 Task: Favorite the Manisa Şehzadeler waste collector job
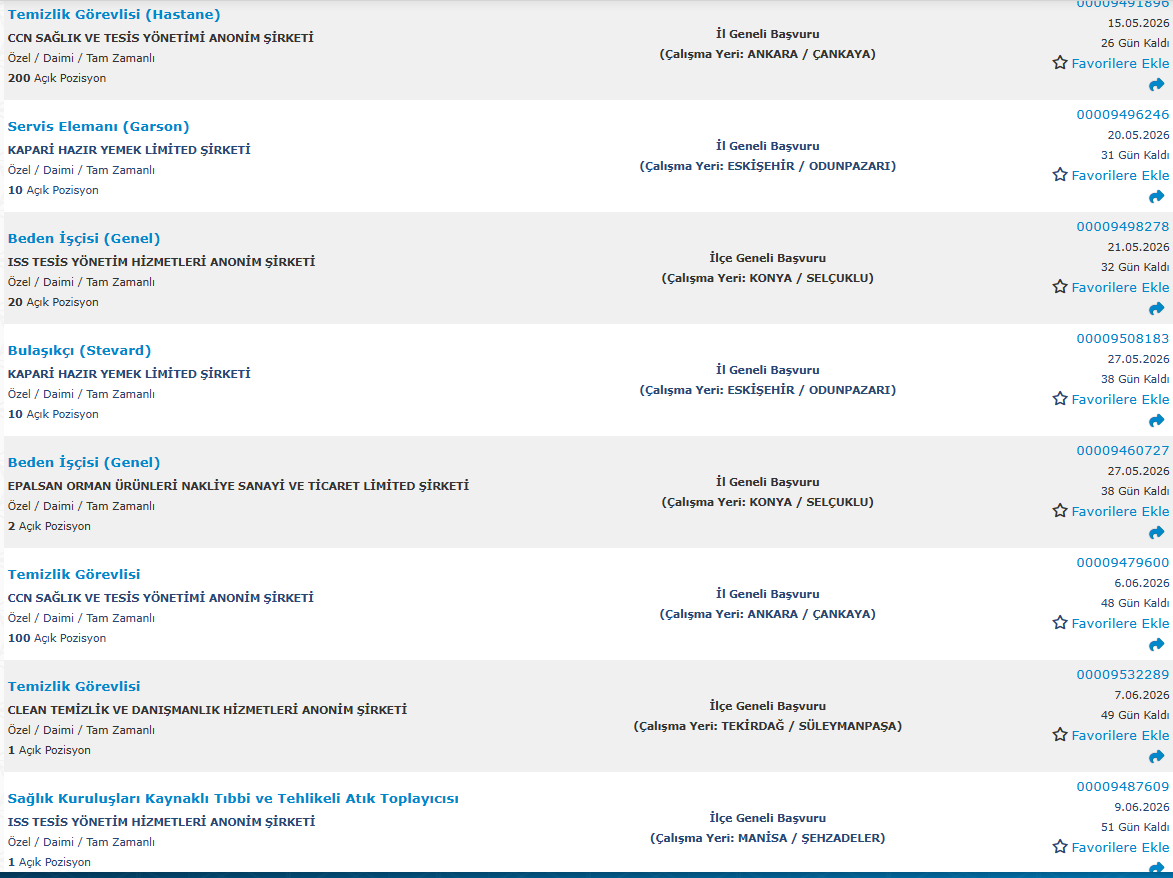pos(1110,847)
